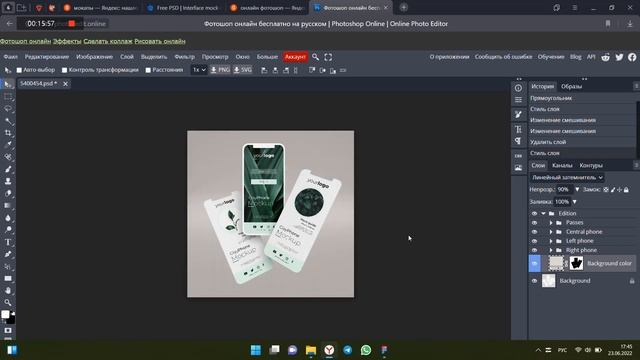Image resolution: width=640 pixels, height=360 pixels.
Task: Toggle fullscreen mode icon
Action: click(x=328, y=57)
